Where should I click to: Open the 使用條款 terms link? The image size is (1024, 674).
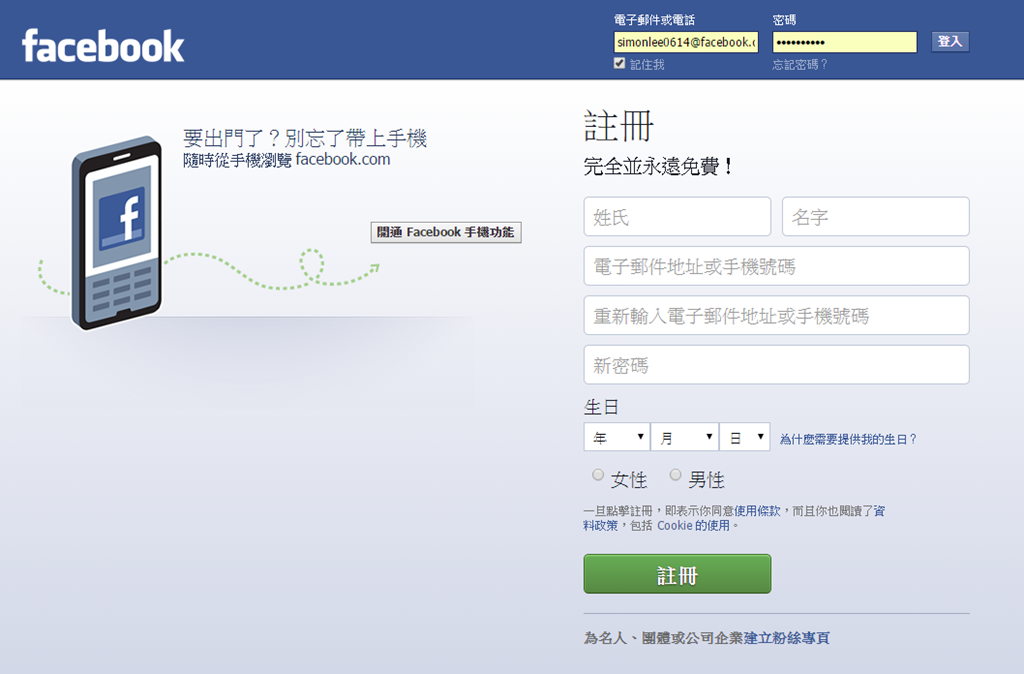[757, 511]
